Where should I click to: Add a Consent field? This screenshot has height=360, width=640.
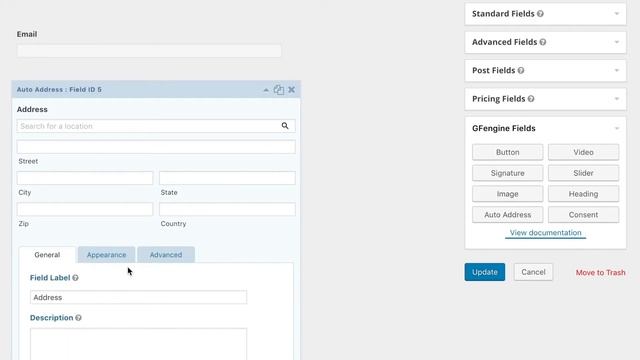(x=583, y=215)
